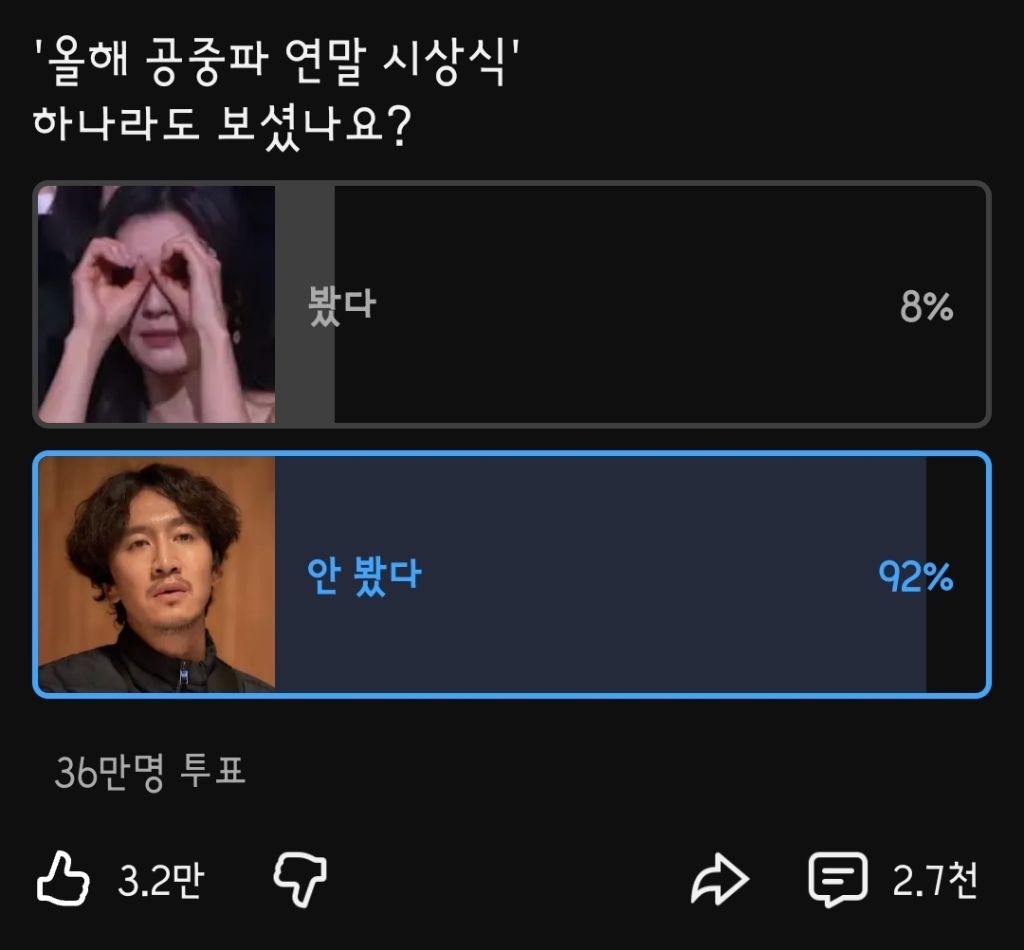This screenshot has width=1024, height=950.
Task: Click the 2.7천 comment count
Action: [935, 880]
